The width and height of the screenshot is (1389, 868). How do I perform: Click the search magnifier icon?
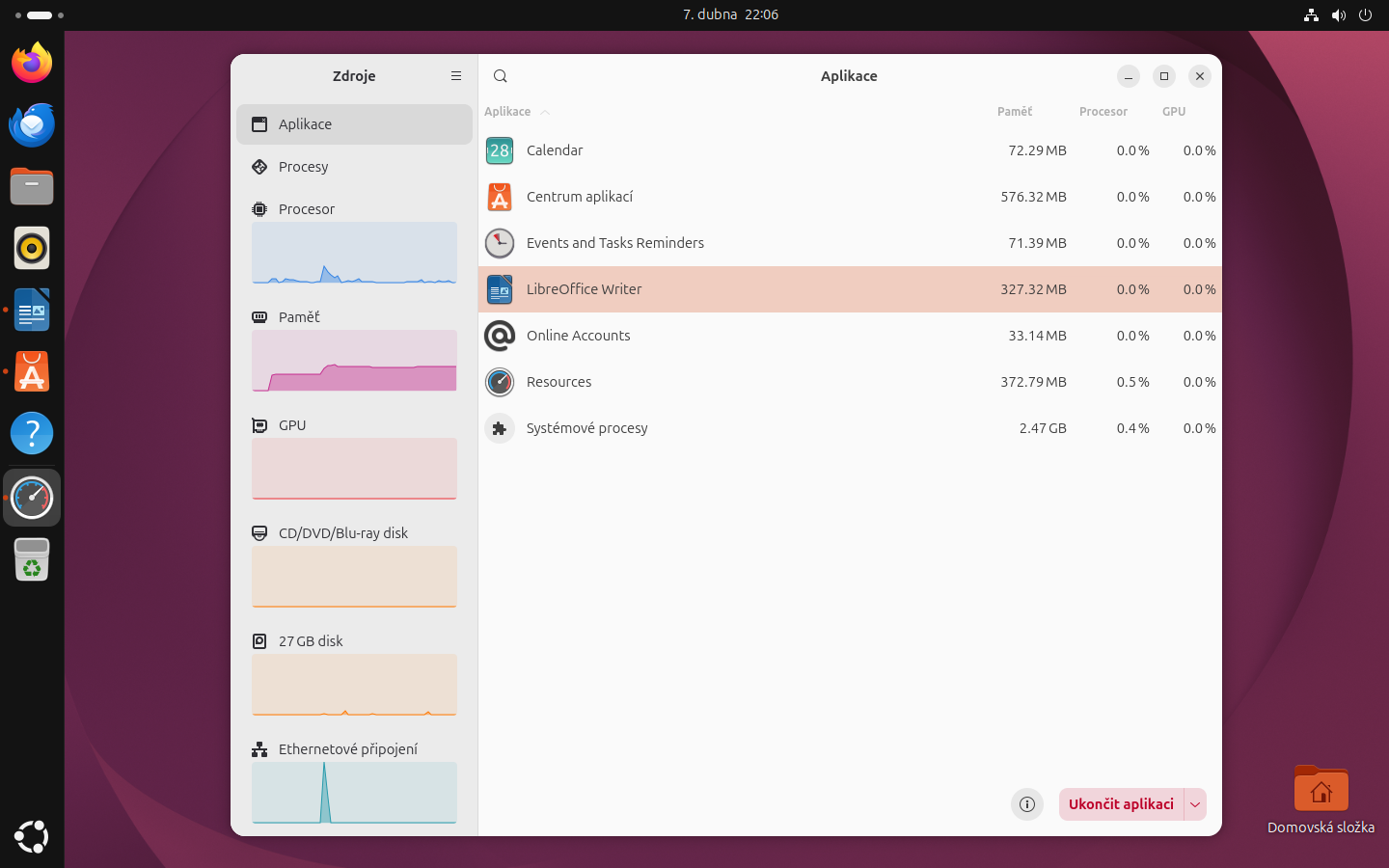[500, 76]
